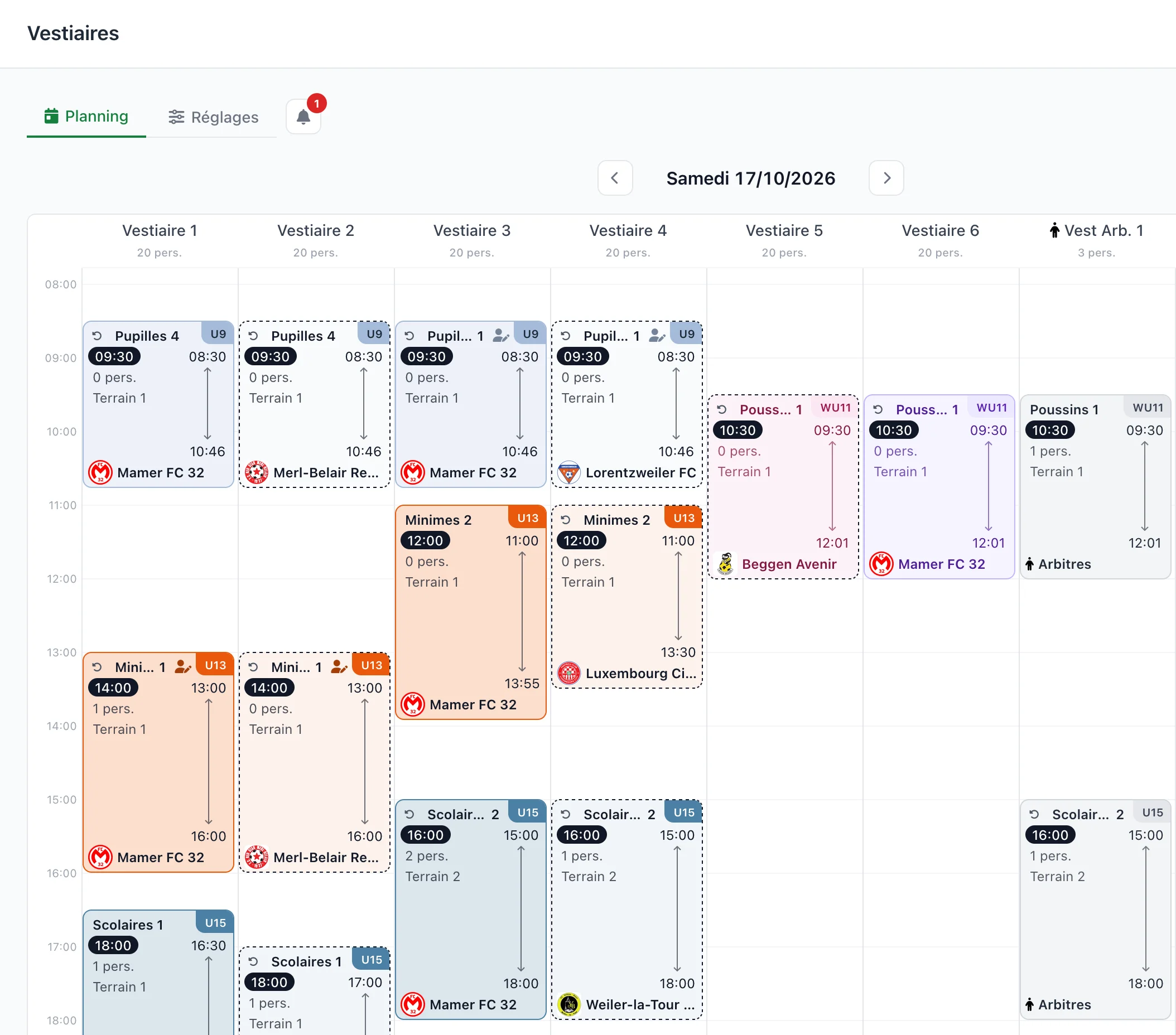The width and height of the screenshot is (1176, 1035).
Task: Click the Vestiaire 5 column header
Action: pyautogui.click(x=784, y=240)
